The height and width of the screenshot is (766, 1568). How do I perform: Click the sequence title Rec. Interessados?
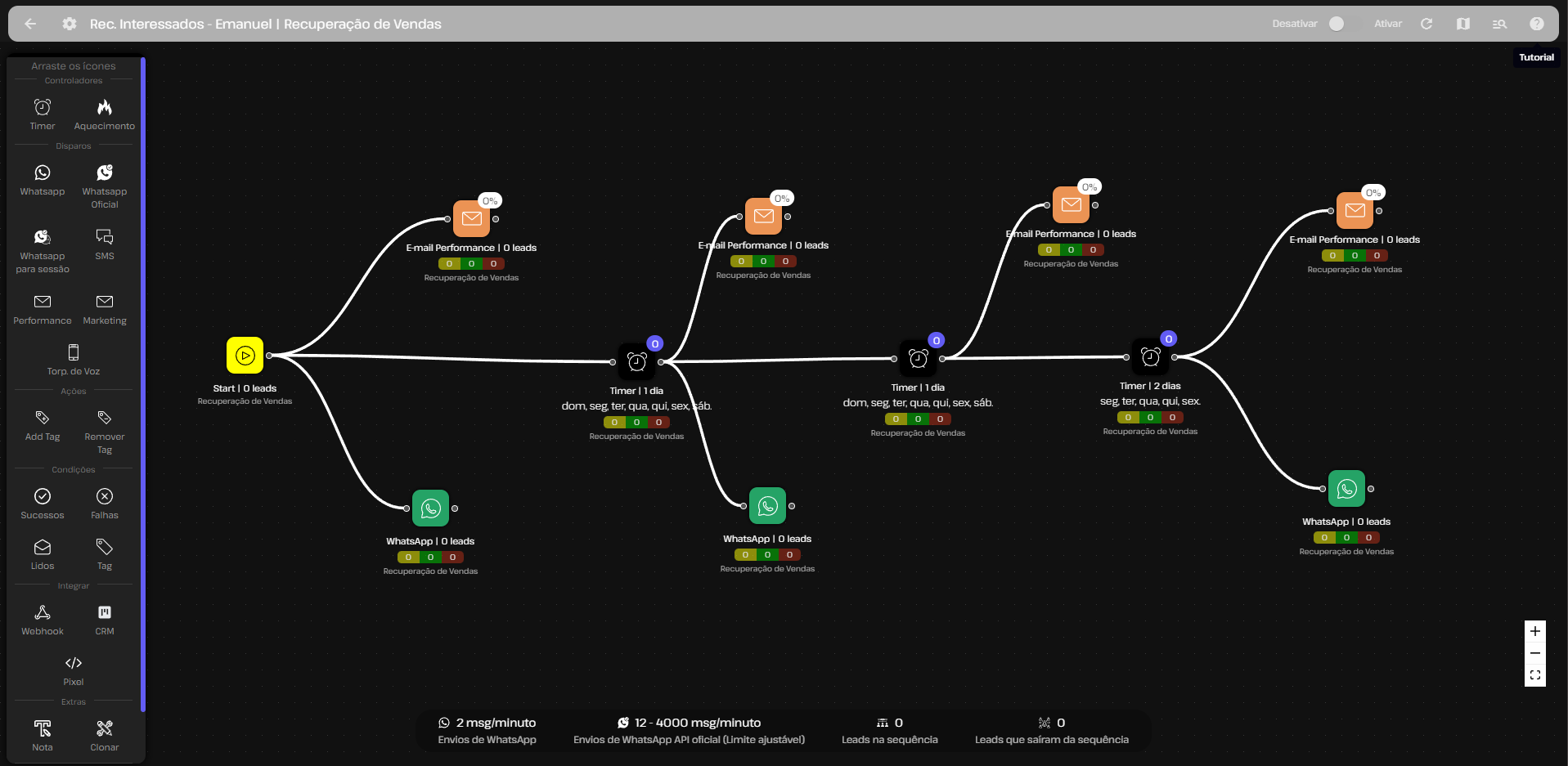pos(265,24)
